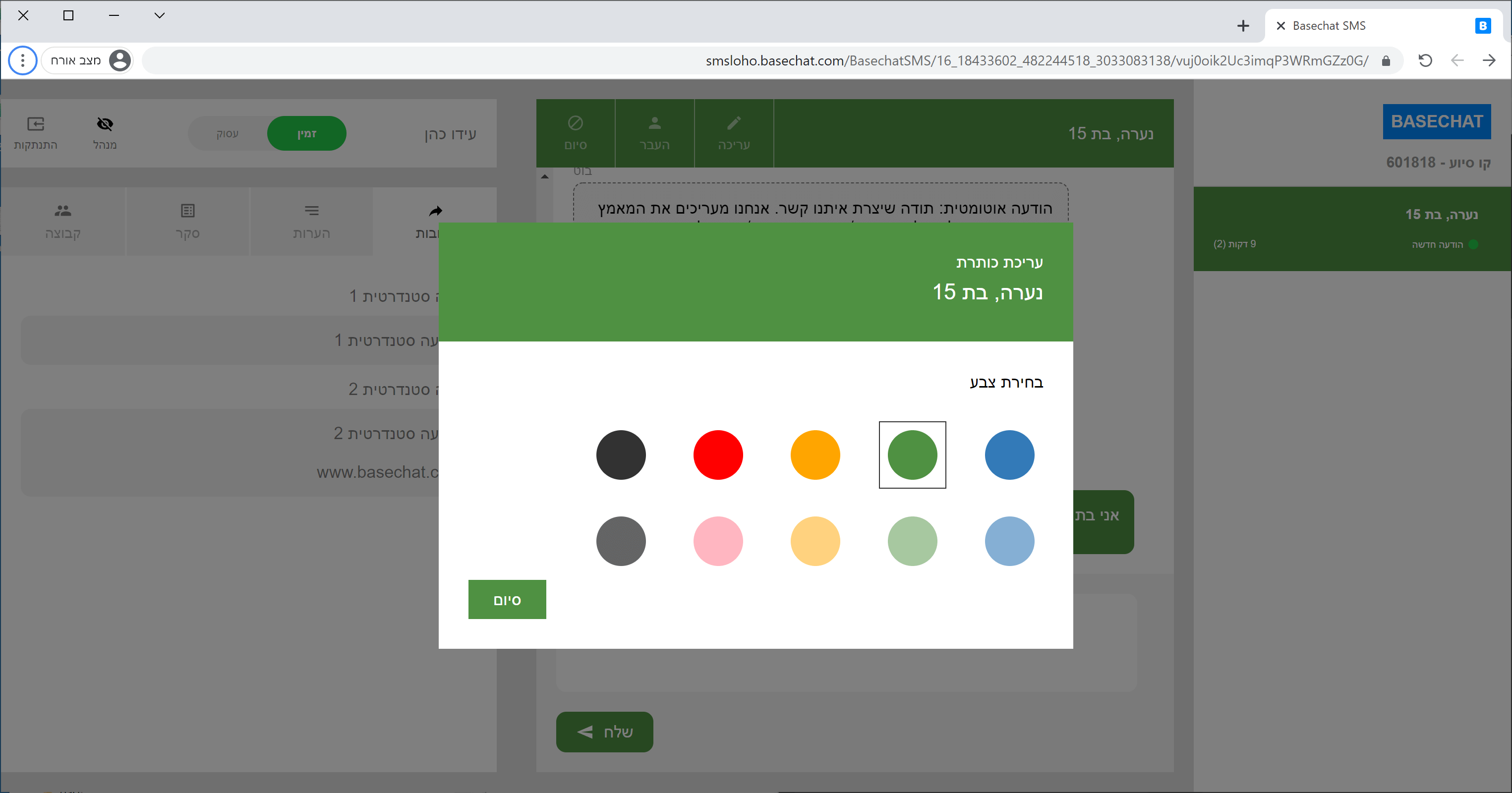Toggle the manager visibility eye icon (מנהל)
Screen dimensions: 1512x793
pos(105,124)
